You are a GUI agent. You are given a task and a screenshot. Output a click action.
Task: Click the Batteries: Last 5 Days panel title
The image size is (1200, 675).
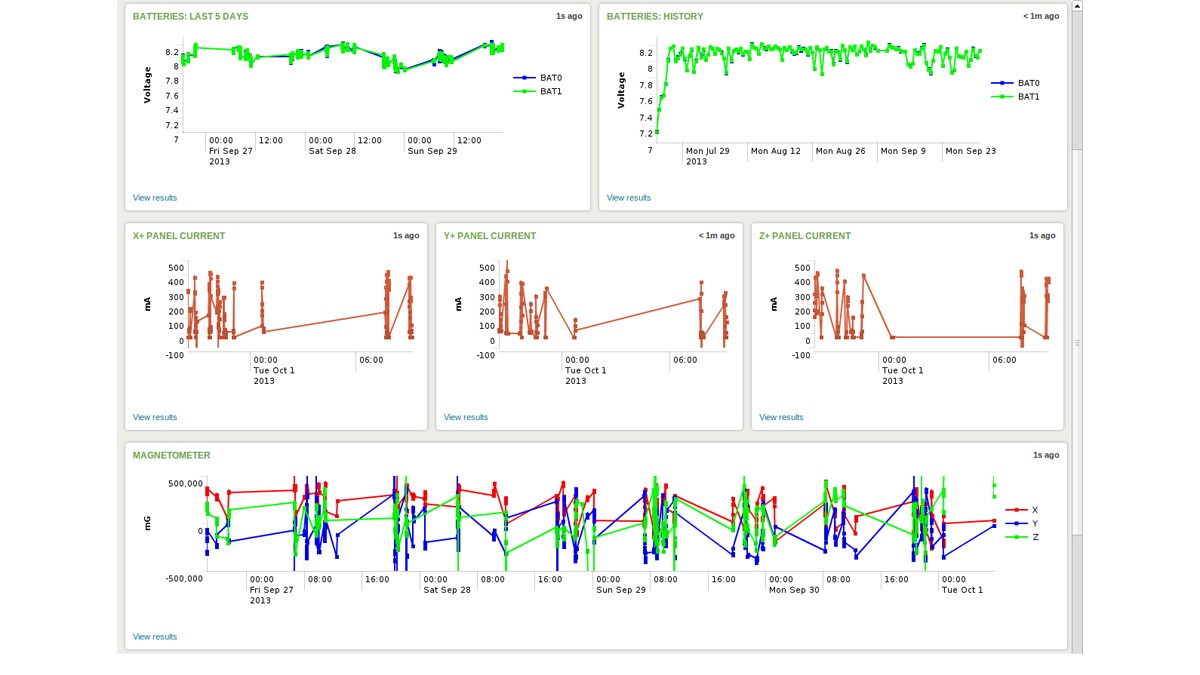click(190, 17)
